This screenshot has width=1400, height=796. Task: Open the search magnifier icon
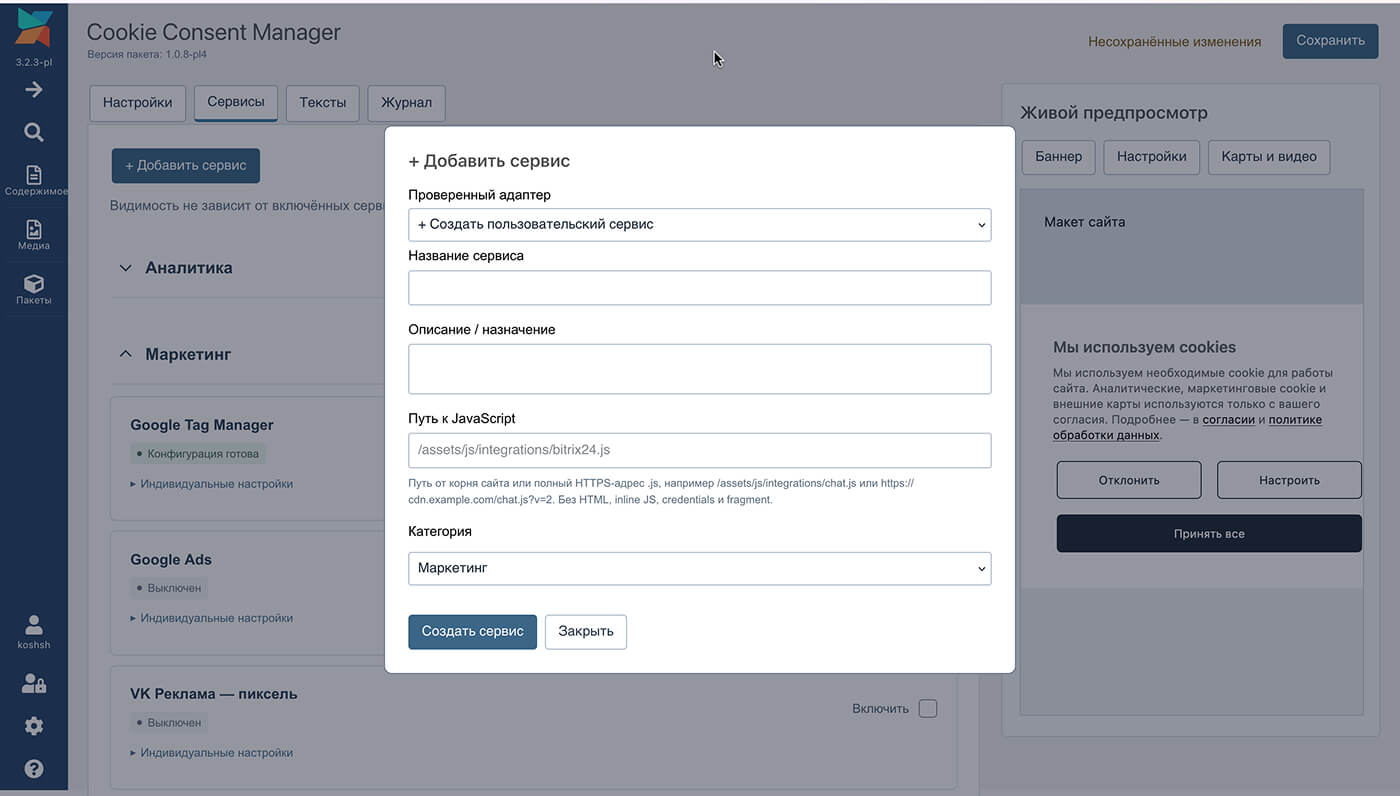point(34,132)
